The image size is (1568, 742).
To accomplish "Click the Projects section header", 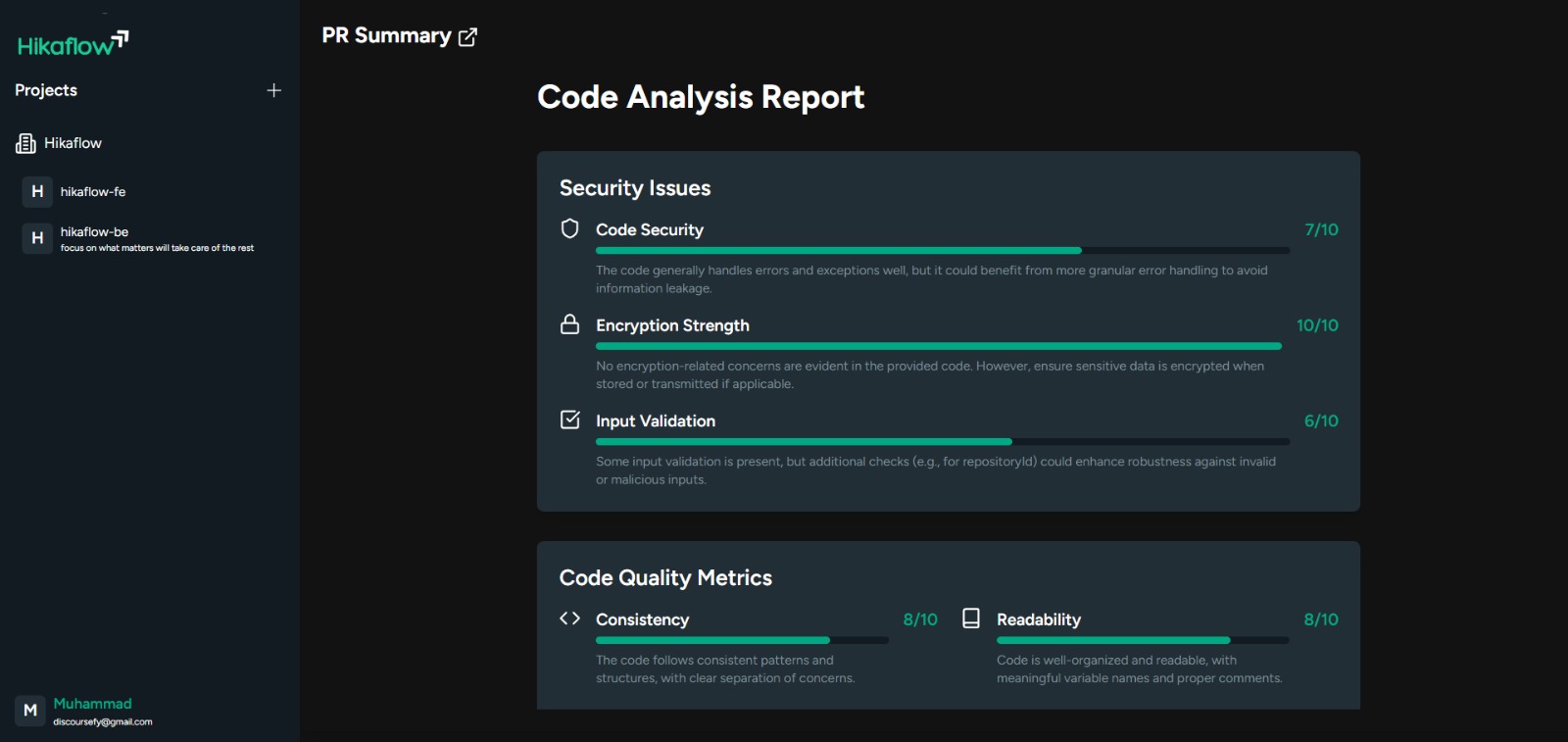I will click(x=46, y=90).
